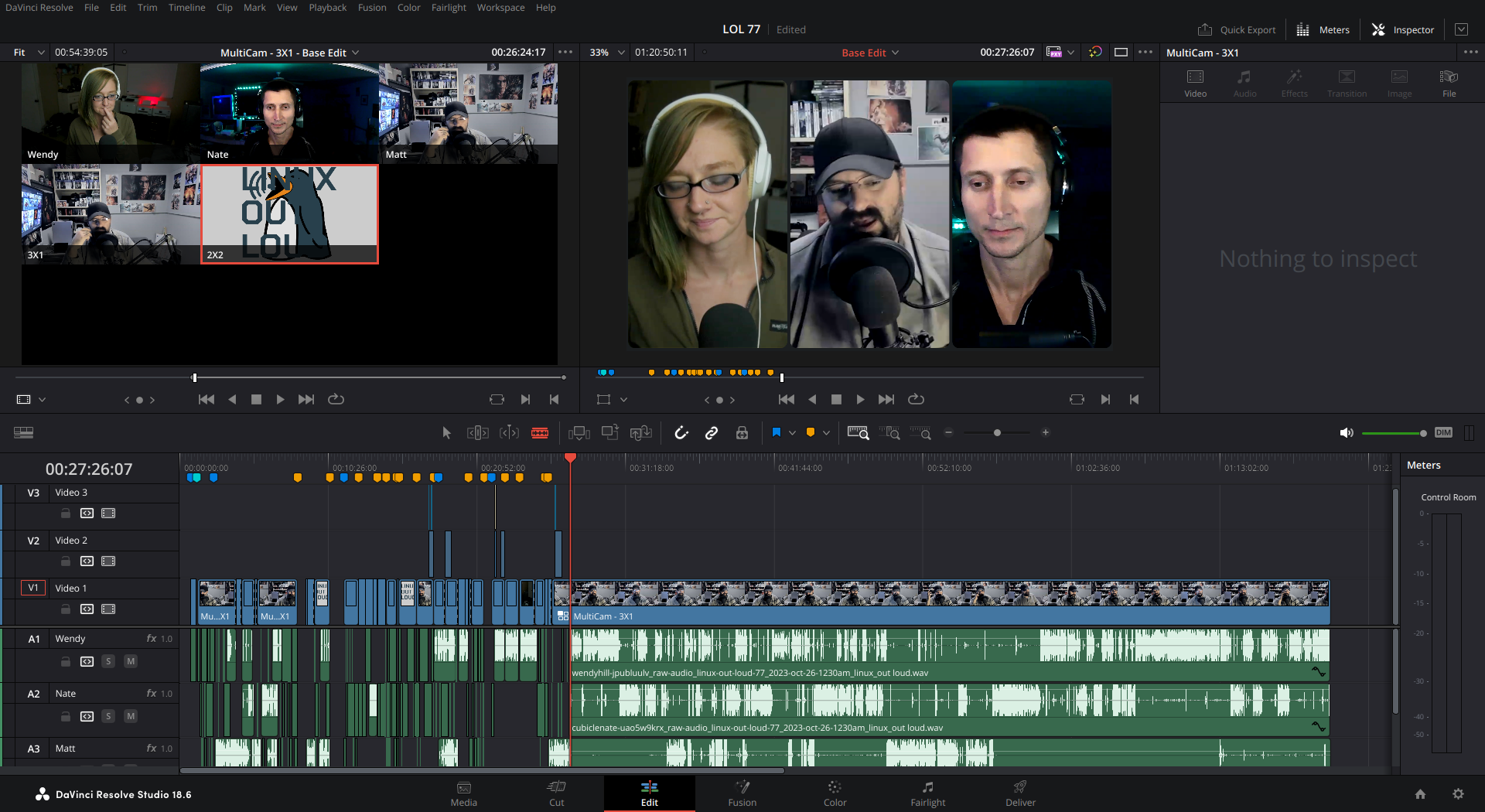Switch to the Media page
The image size is (1485, 812).
pyautogui.click(x=463, y=793)
